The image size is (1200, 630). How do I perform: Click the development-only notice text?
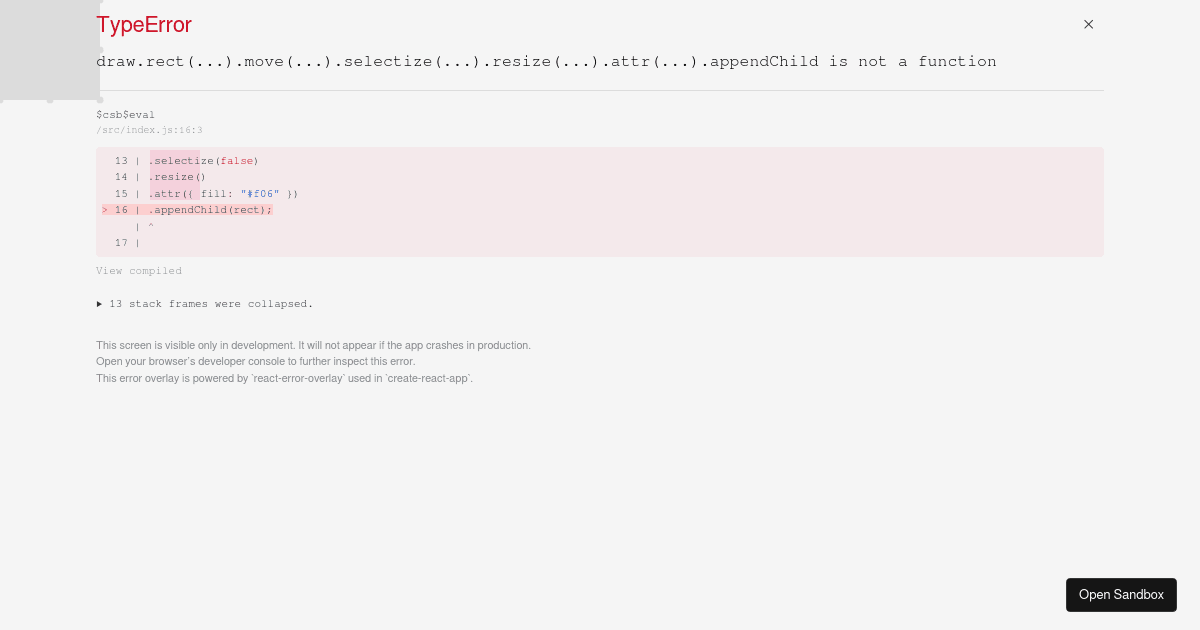(313, 345)
